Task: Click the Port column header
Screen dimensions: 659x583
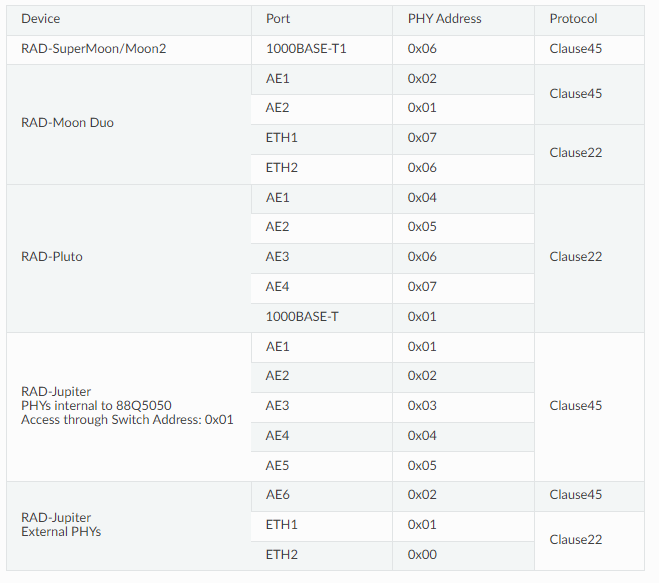Action: coord(278,19)
